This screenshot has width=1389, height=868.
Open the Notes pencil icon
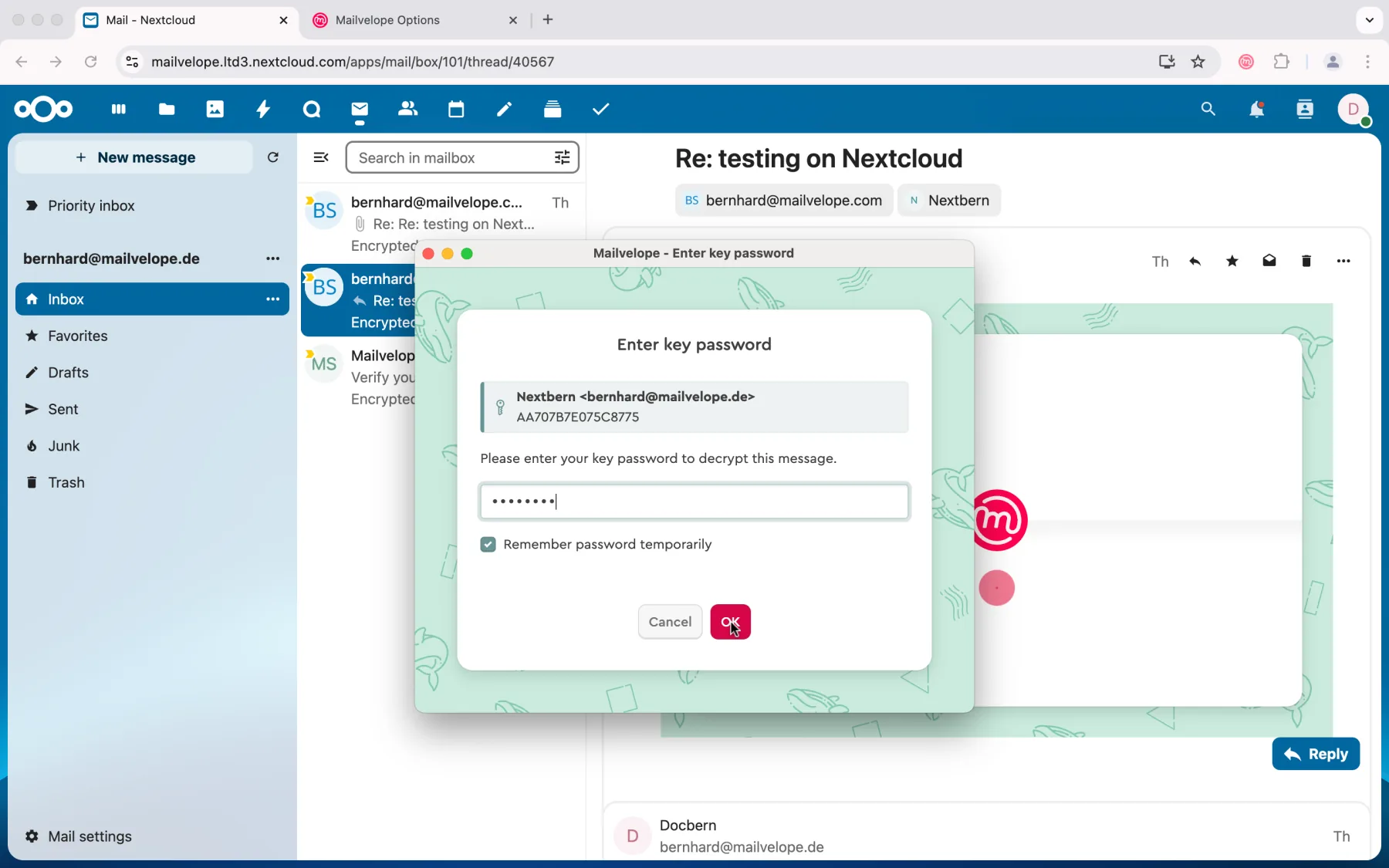505,110
